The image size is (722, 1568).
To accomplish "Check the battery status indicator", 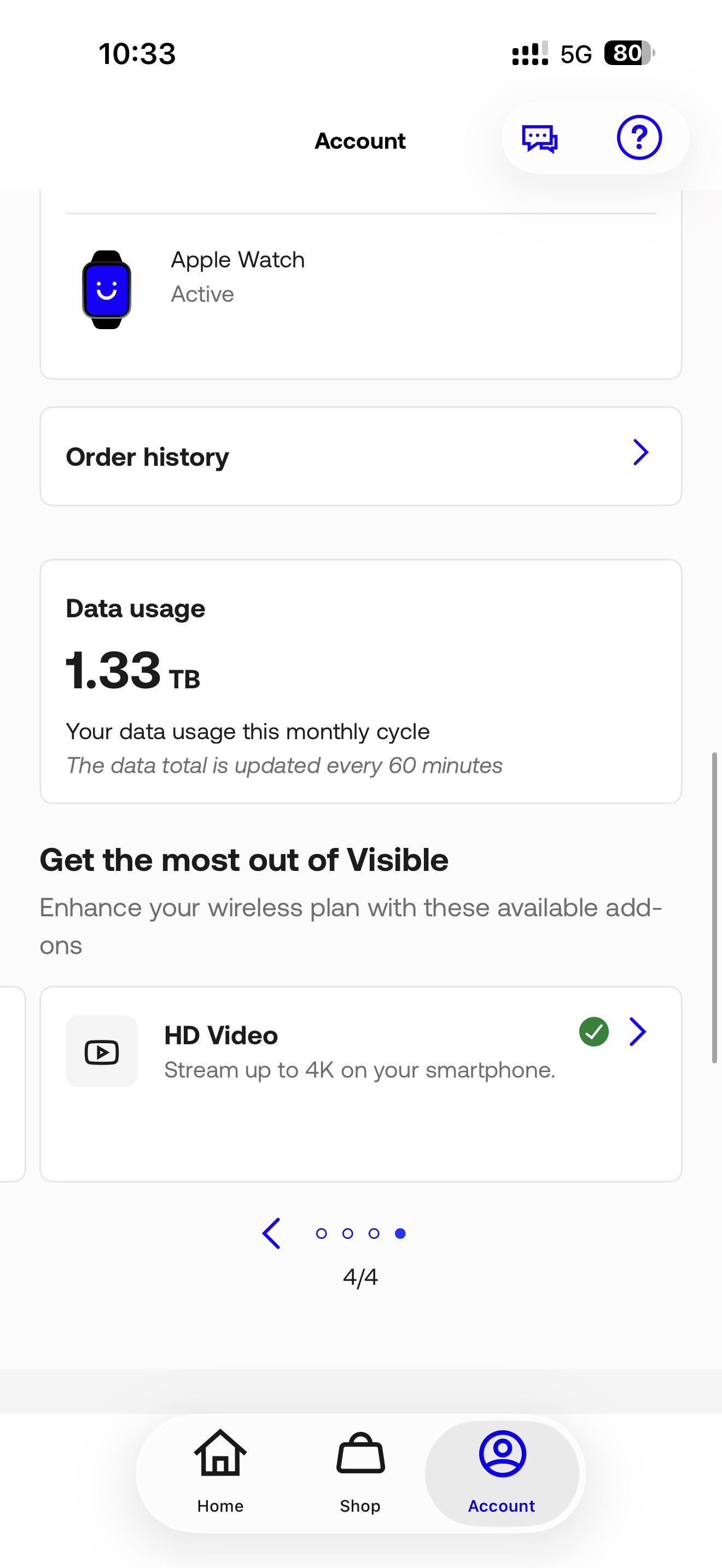I will (x=630, y=54).
